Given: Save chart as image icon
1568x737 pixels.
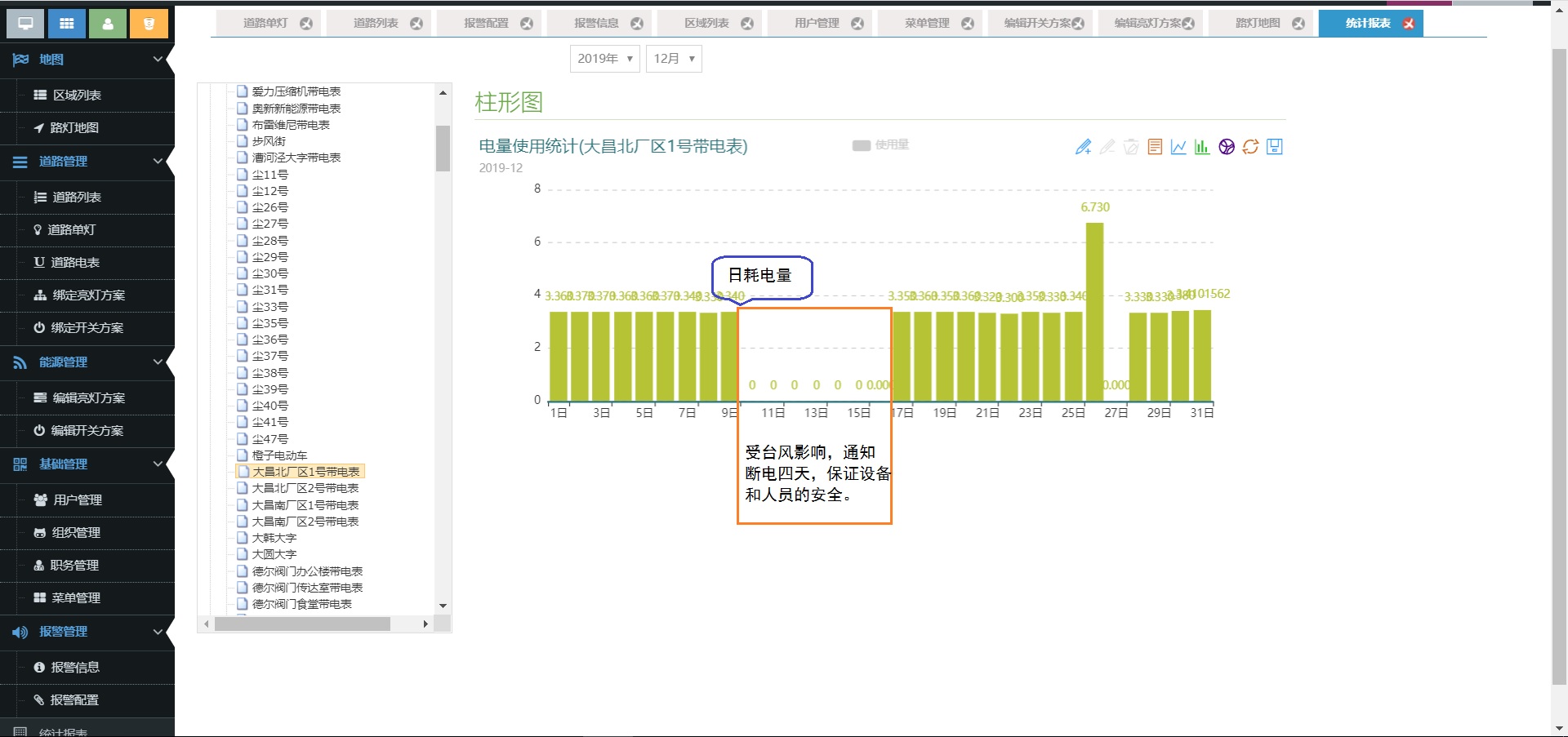Looking at the screenshot, I should click(1274, 147).
